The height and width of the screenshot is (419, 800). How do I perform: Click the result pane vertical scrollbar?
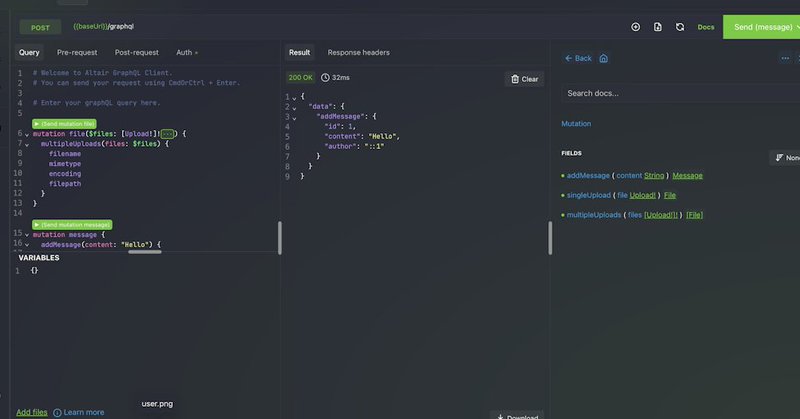[x=550, y=238]
